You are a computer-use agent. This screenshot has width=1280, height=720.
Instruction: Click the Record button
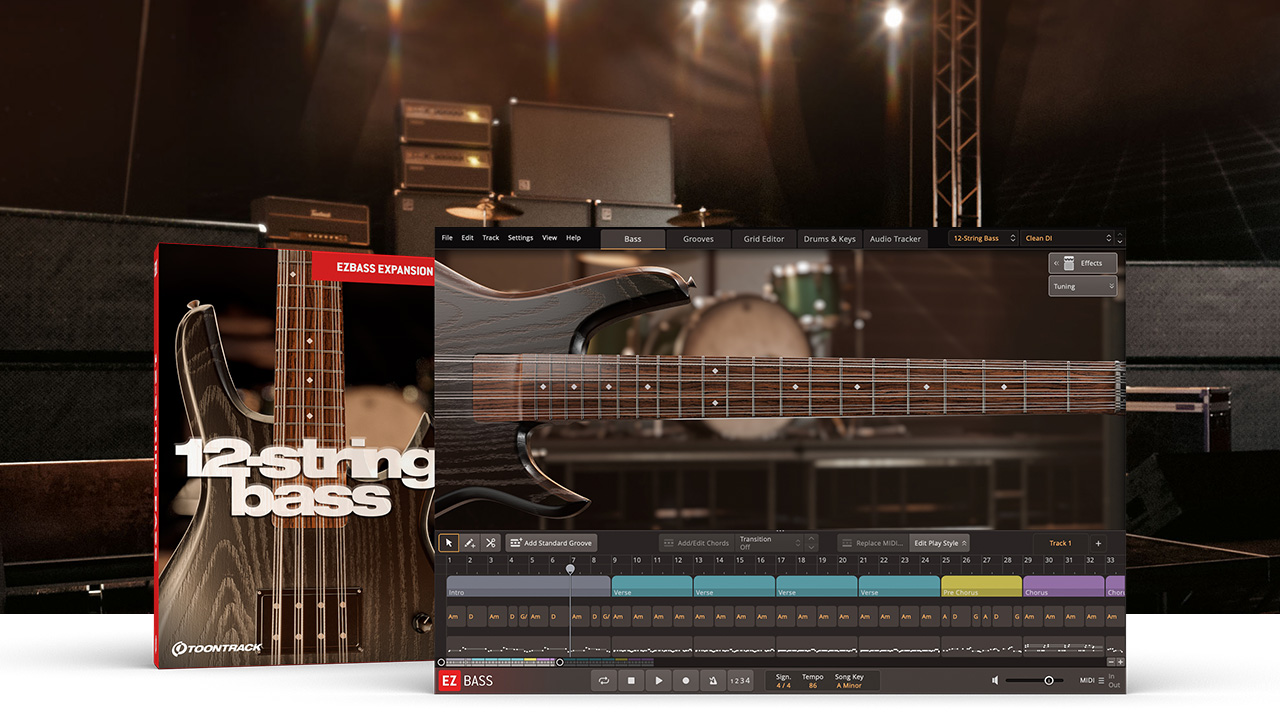point(686,681)
